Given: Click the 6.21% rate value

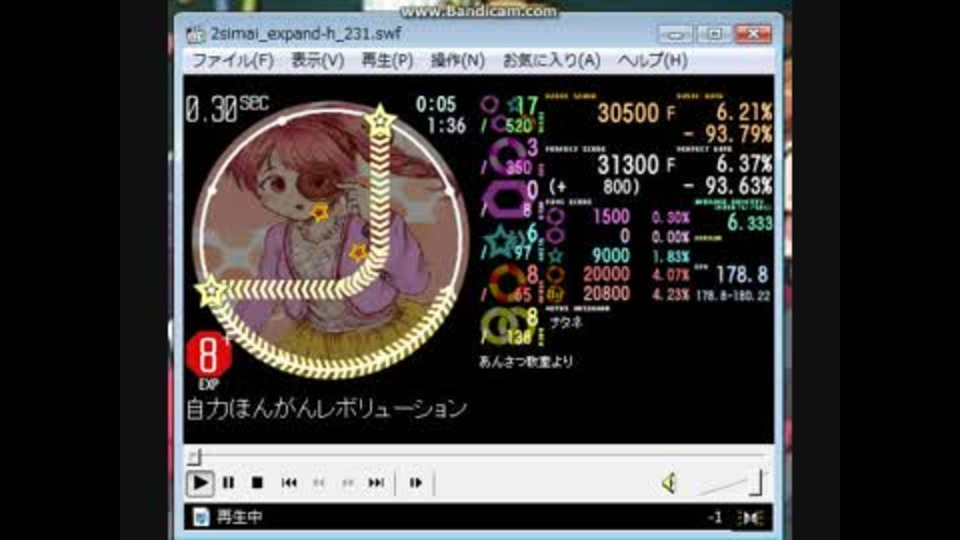Looking at the screenshot, I should (744, 112).
